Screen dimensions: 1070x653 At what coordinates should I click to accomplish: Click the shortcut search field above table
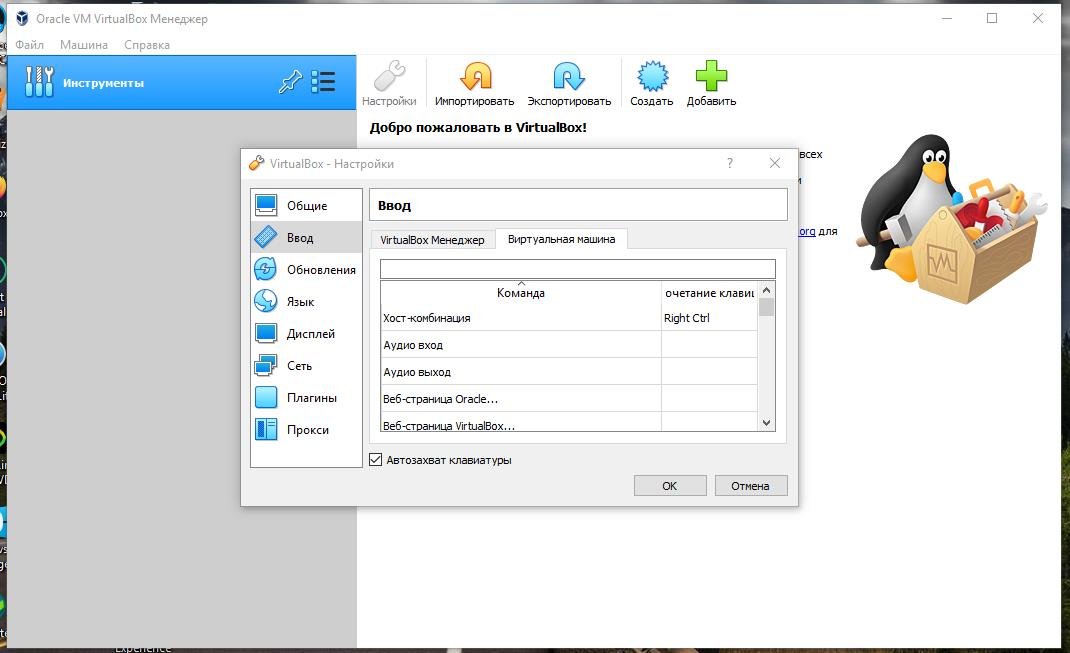click(577, 269)
